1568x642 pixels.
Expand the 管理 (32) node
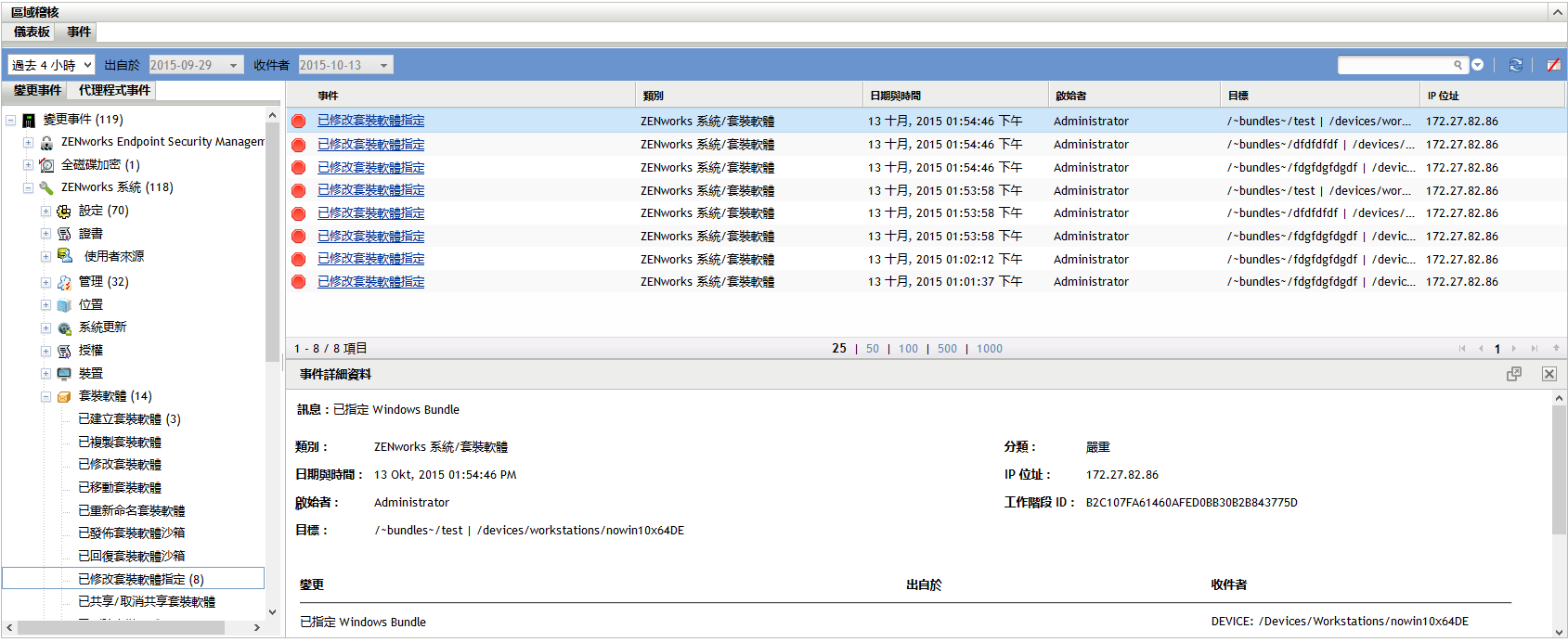tap(45, 282)
